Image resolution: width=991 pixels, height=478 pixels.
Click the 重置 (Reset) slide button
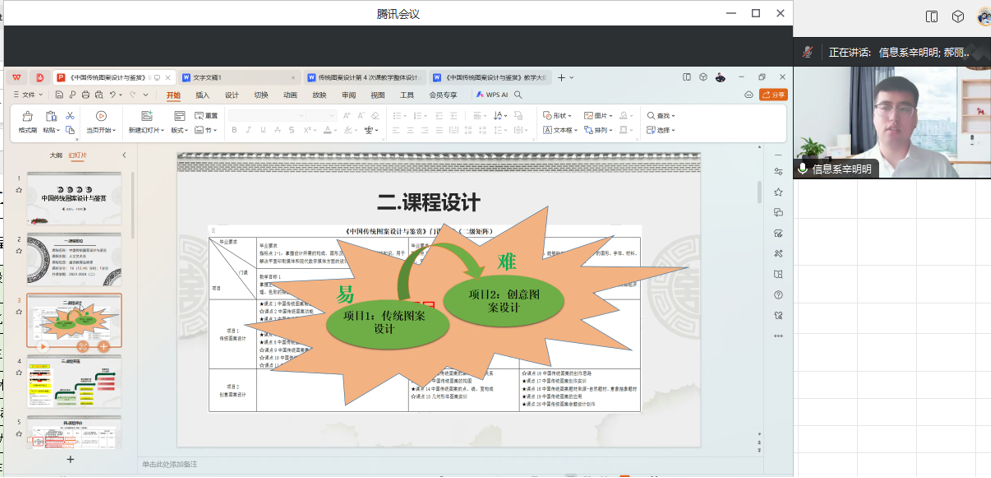pyautogui.click(x=206, y=116)
